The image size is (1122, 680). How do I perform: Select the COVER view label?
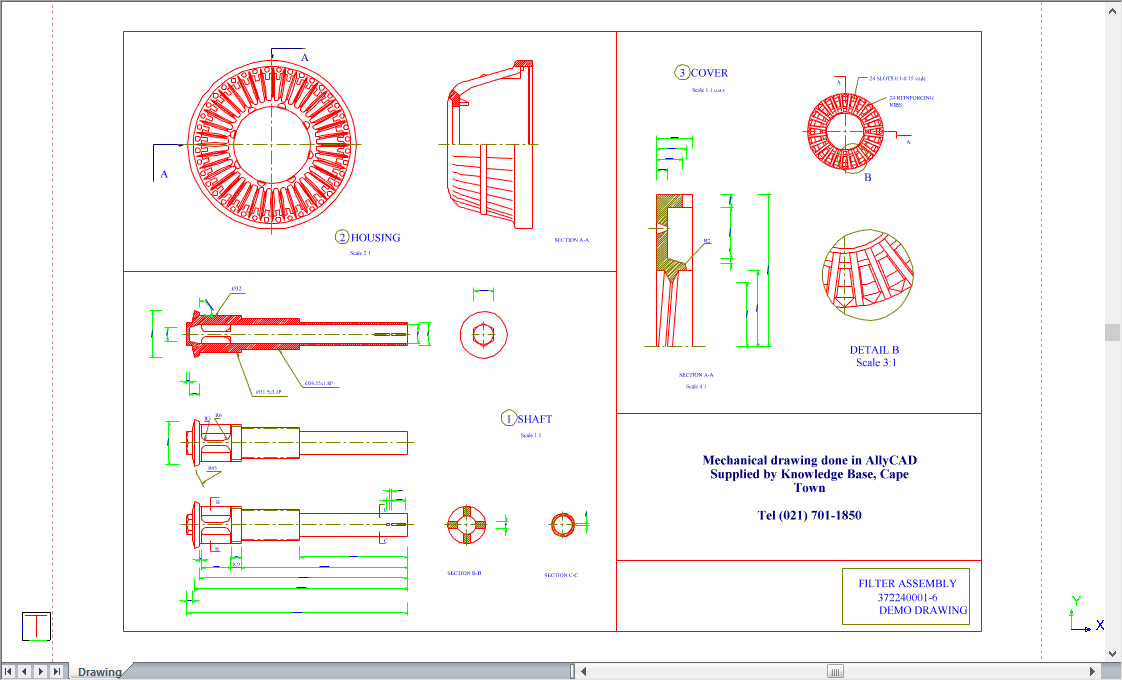pos(708,73)
